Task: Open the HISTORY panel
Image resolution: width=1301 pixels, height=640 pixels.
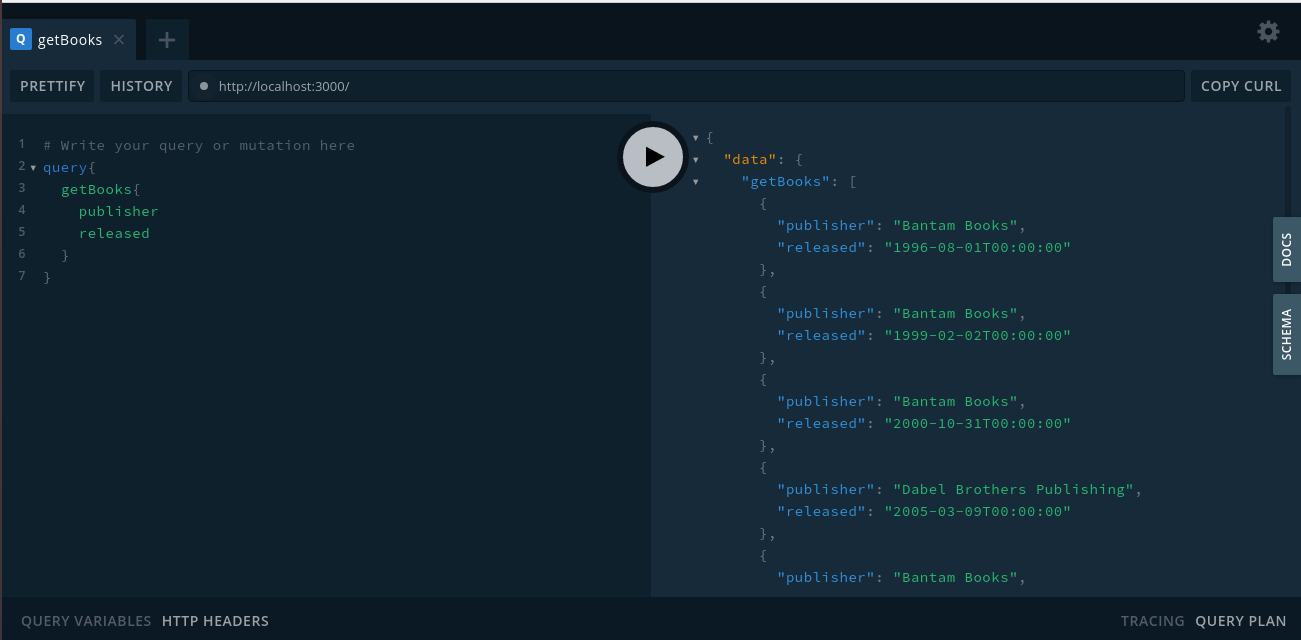Action: pos(141,86)
